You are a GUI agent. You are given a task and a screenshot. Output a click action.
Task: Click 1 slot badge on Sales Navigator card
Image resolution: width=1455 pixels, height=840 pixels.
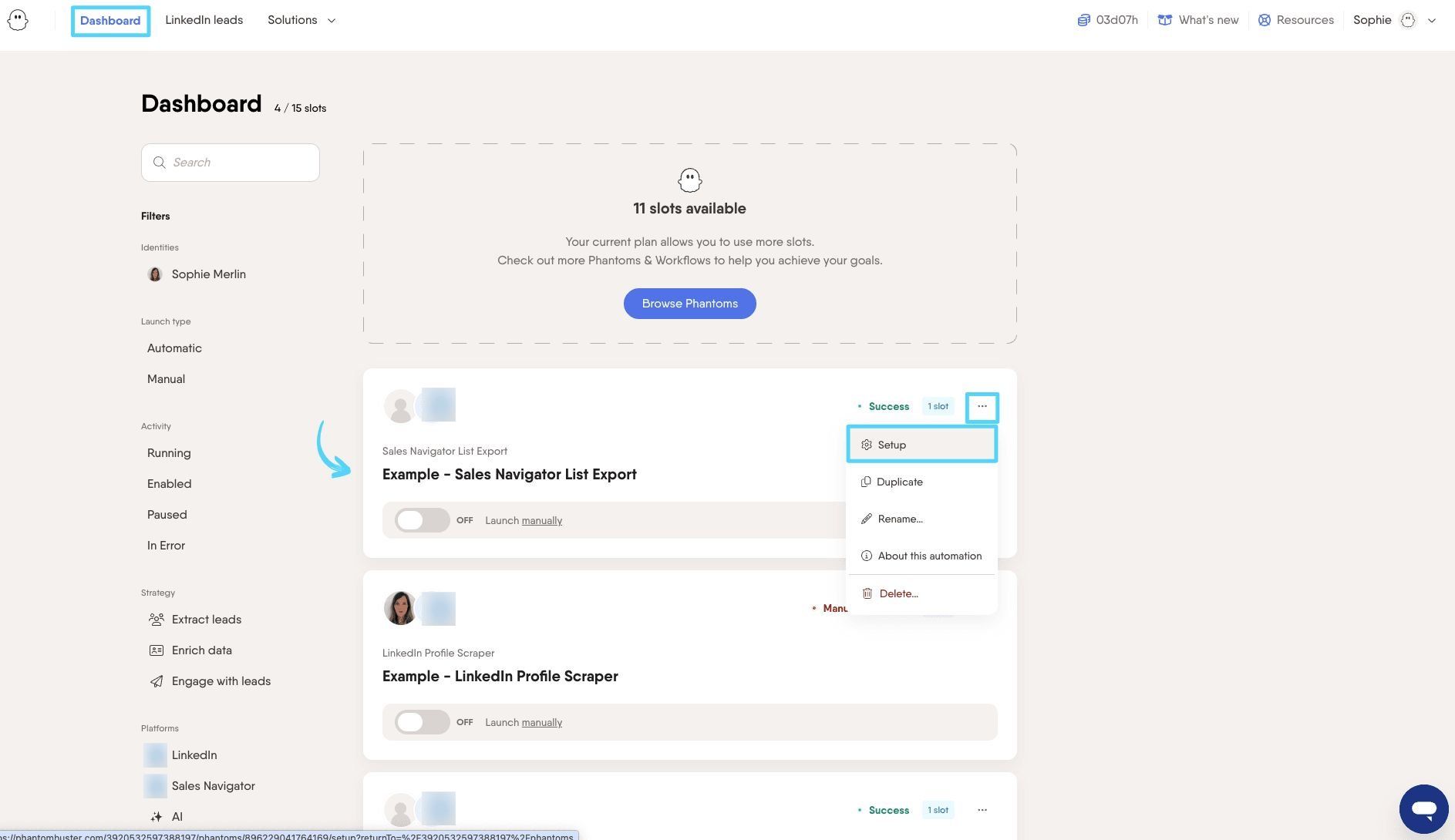[x=938, y=406]
